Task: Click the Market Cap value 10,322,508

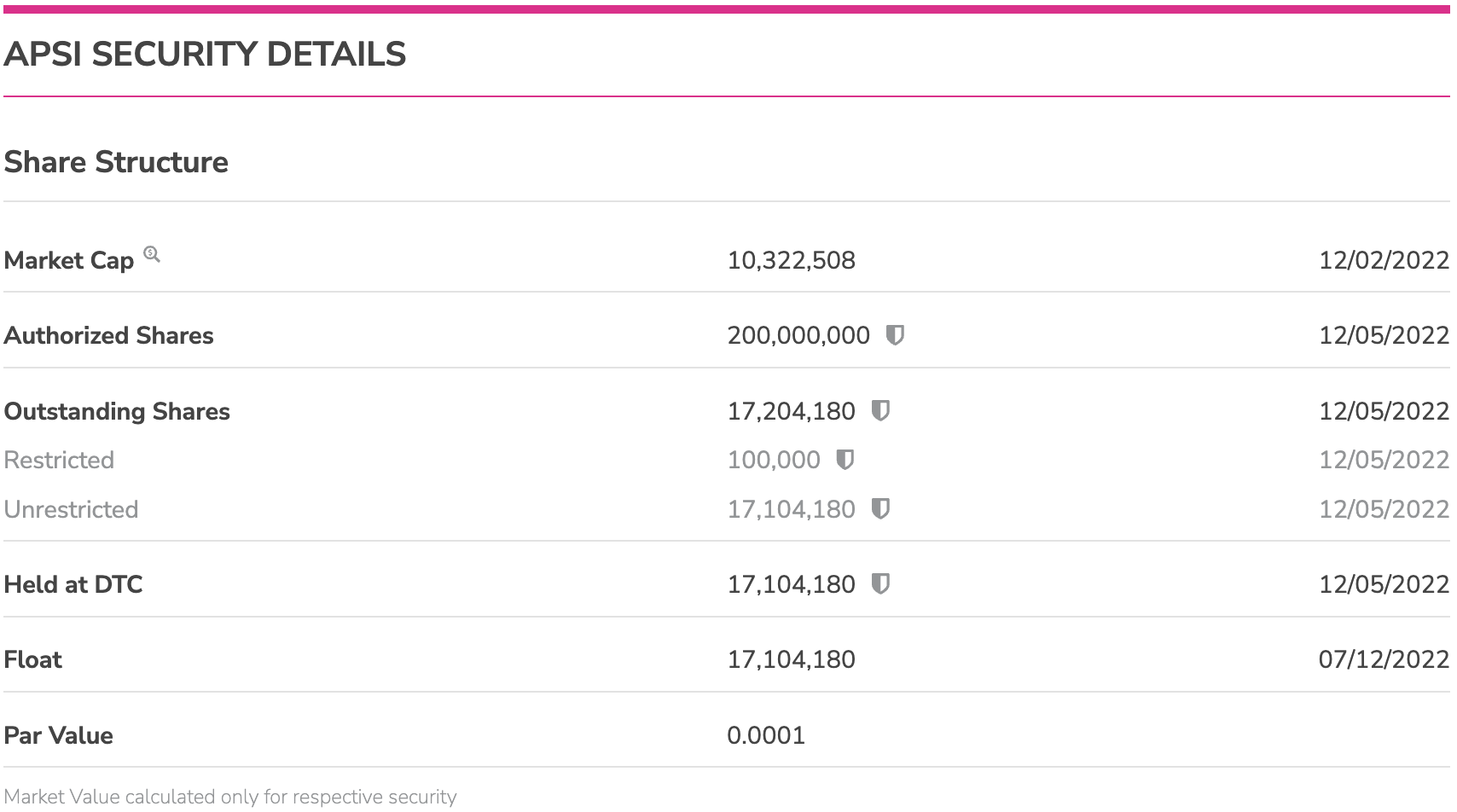Action: tap(791, 260)
